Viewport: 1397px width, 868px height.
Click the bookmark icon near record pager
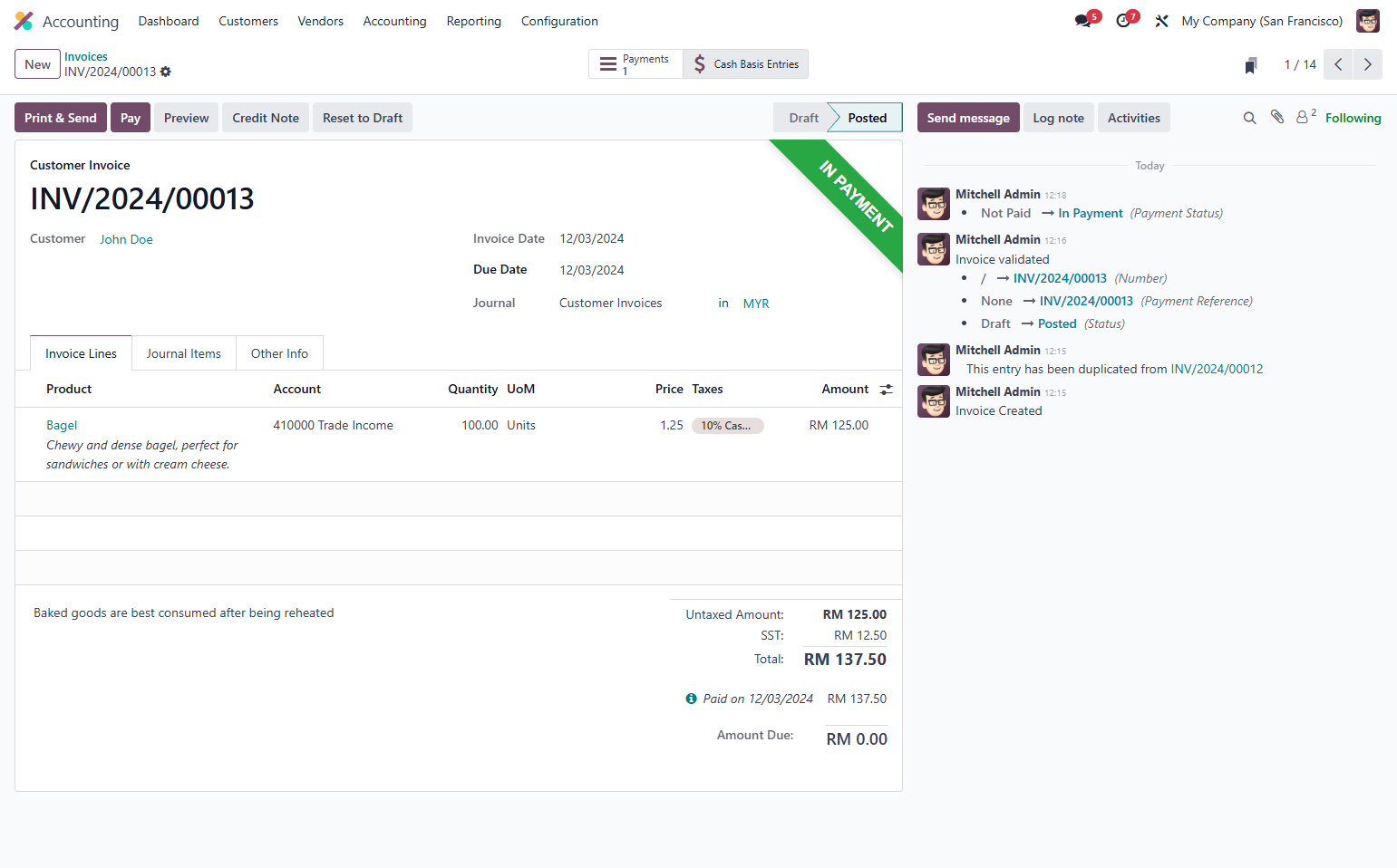click(x=1251, y=65)
